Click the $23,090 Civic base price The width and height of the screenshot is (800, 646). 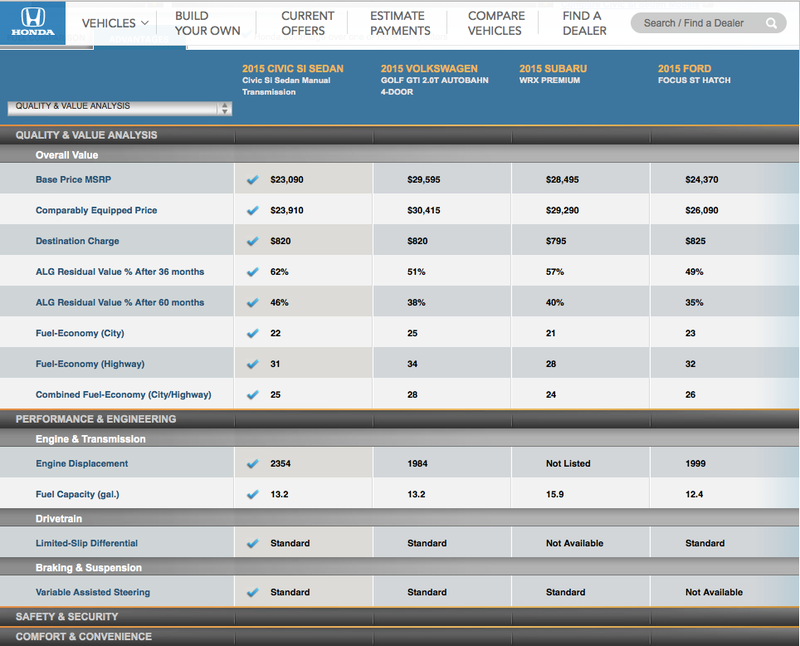[x=287, y=180]
